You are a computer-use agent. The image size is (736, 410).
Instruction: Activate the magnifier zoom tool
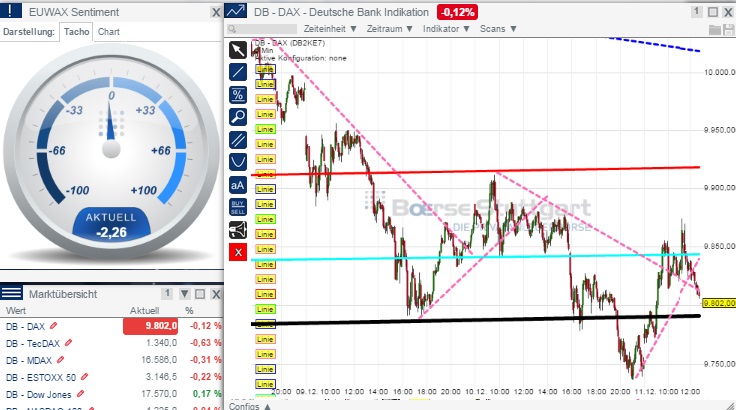tap(238, 117)
